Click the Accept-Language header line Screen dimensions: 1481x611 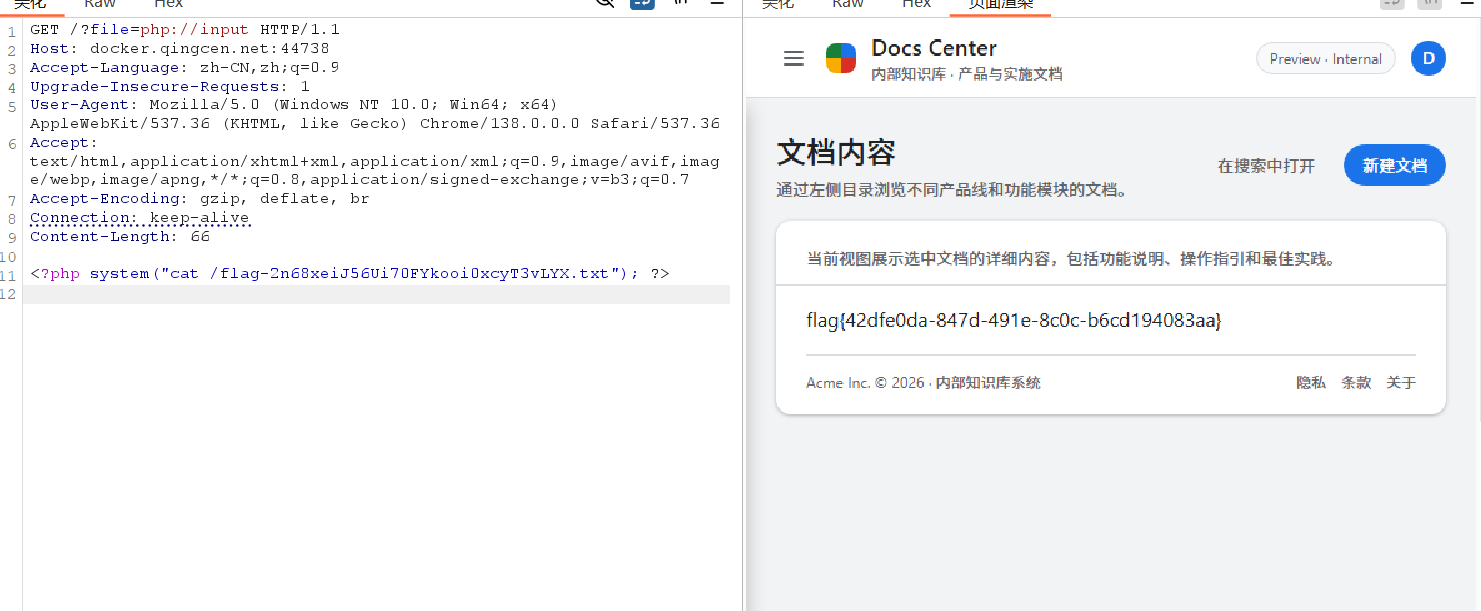185,67
